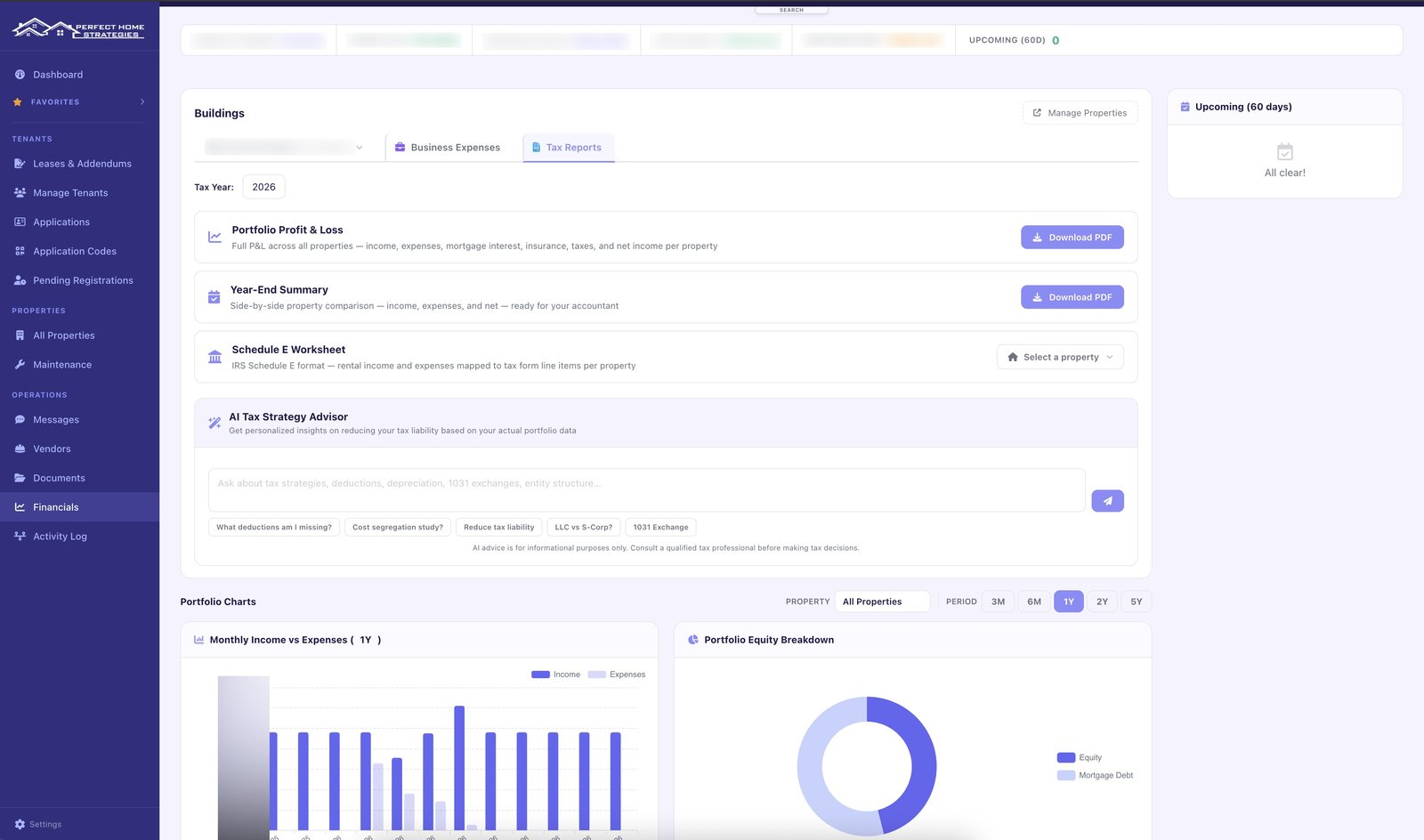Click the Manage Properties button

[x=1080, y=113]
